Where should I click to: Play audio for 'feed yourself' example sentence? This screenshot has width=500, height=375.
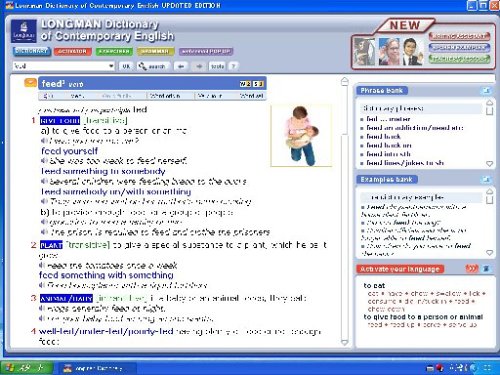coord(44,161)
